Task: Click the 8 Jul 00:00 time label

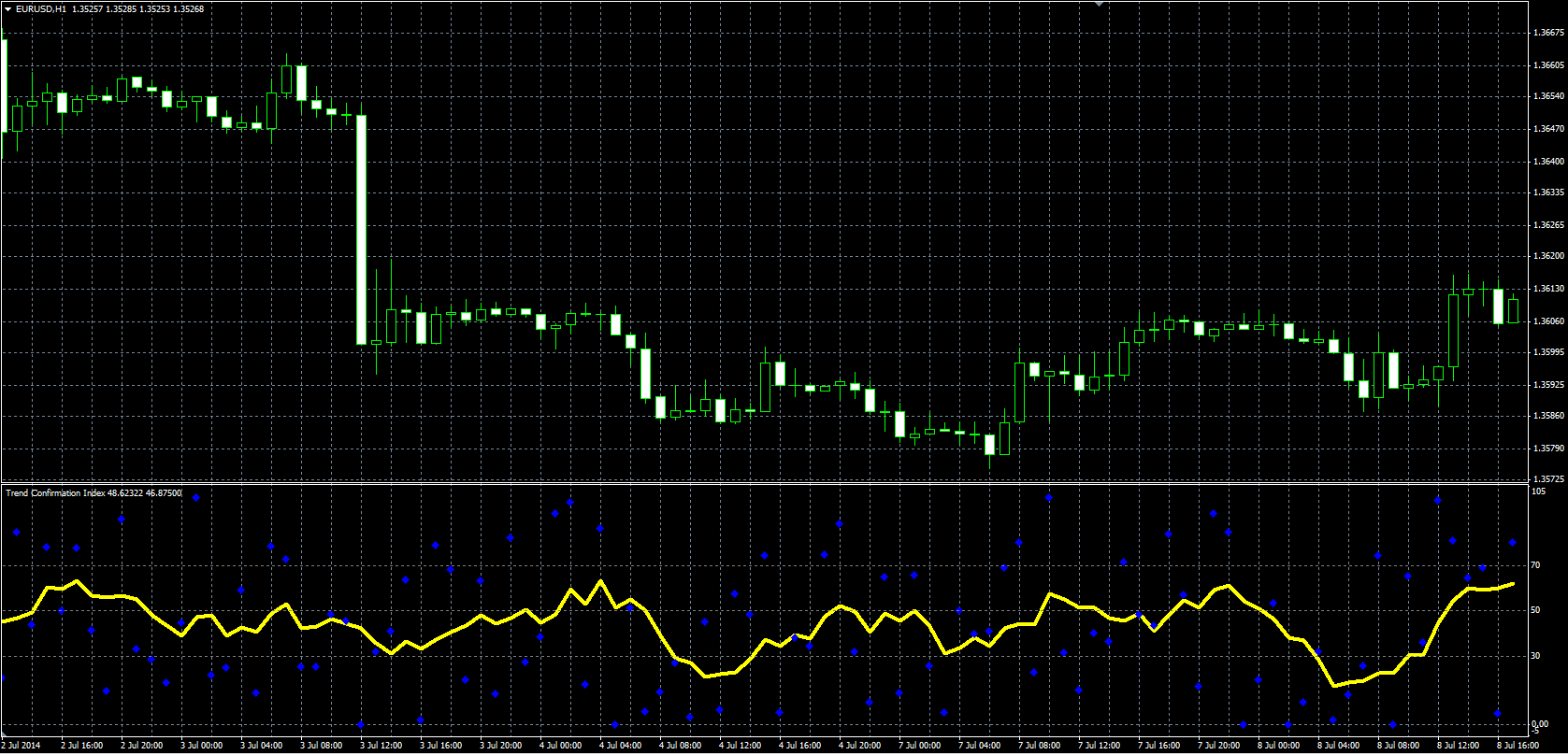Action: pos(1279,746)
